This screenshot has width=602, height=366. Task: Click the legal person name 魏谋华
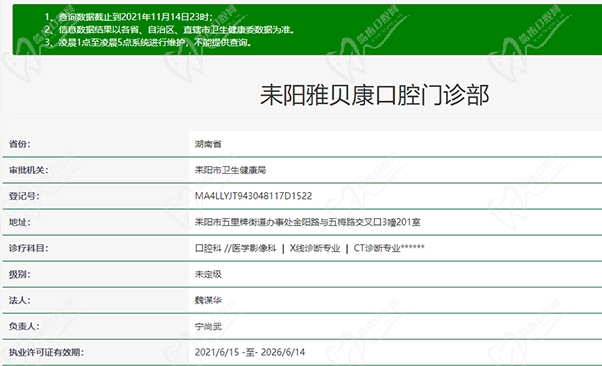click(x=208, y=300)
